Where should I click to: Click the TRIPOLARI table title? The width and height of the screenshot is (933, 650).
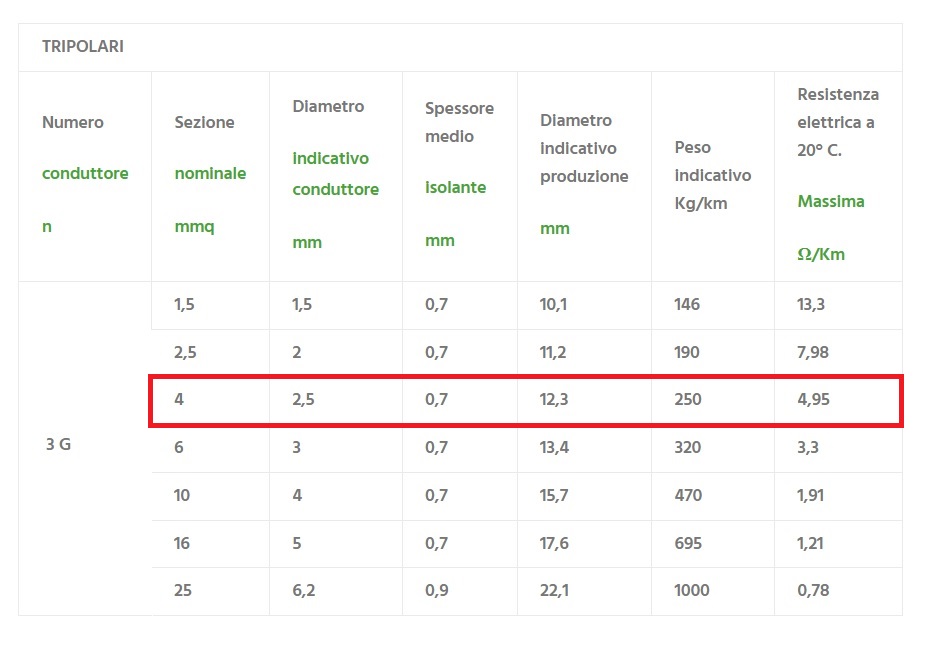pos(83,47)
